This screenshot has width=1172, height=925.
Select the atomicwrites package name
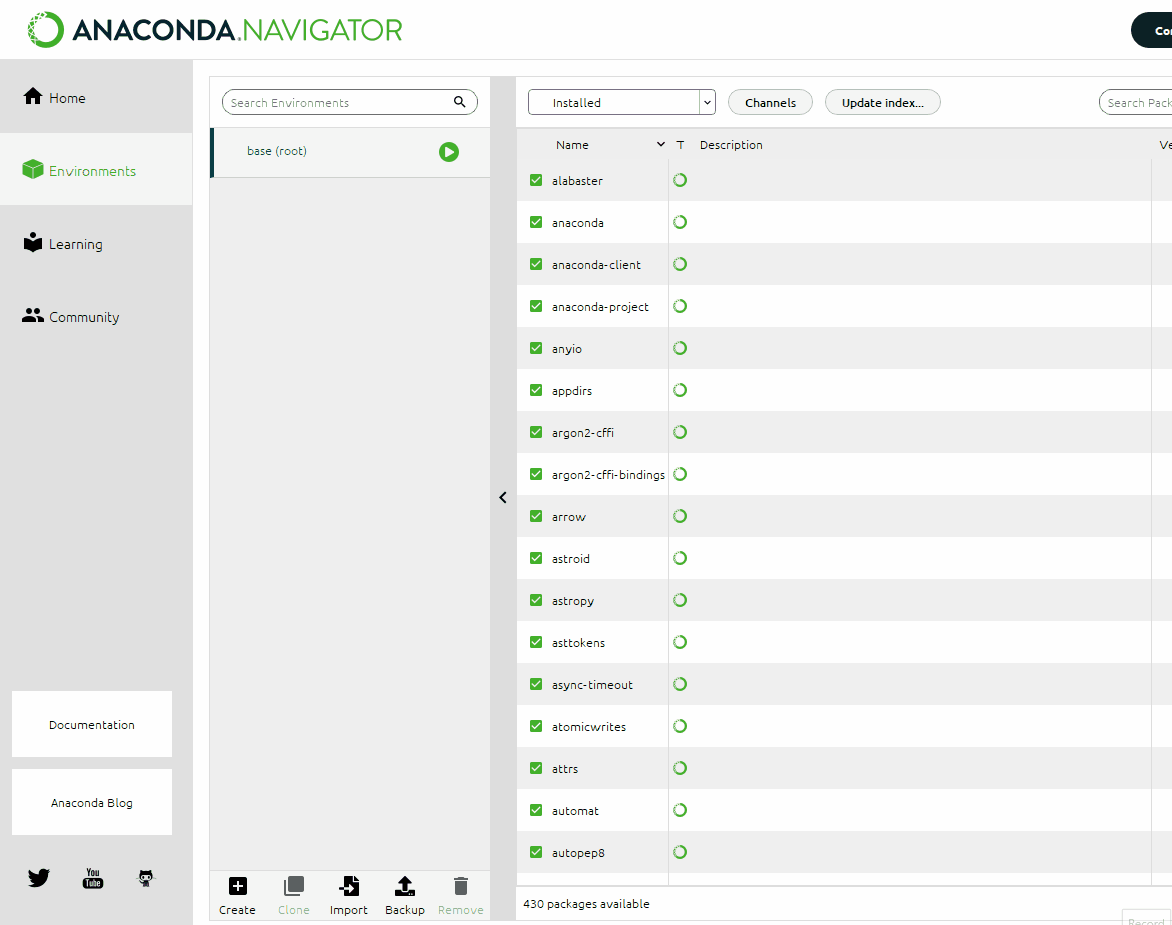[589, 726]
